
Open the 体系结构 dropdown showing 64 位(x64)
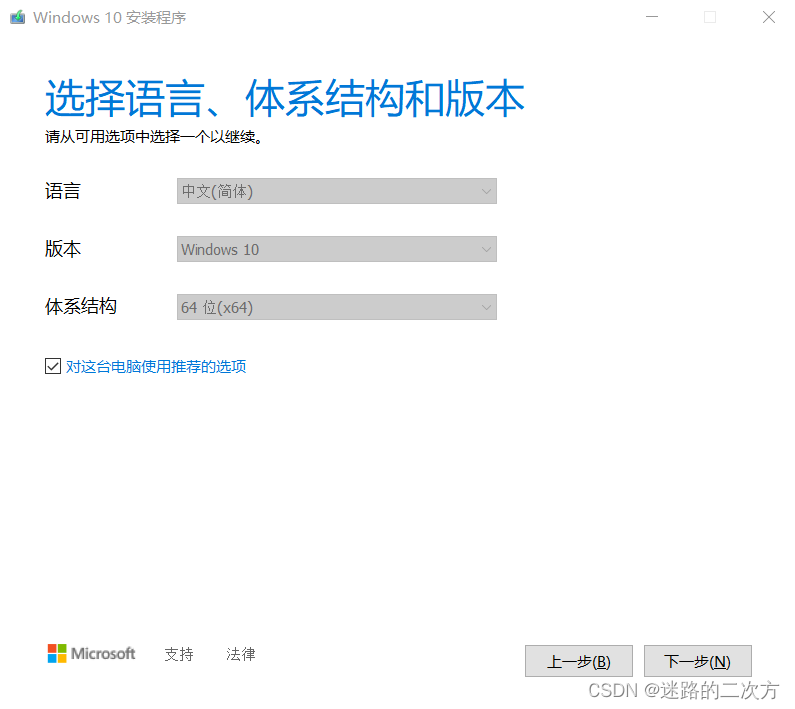pyautogui.click(x=337, y=307)
